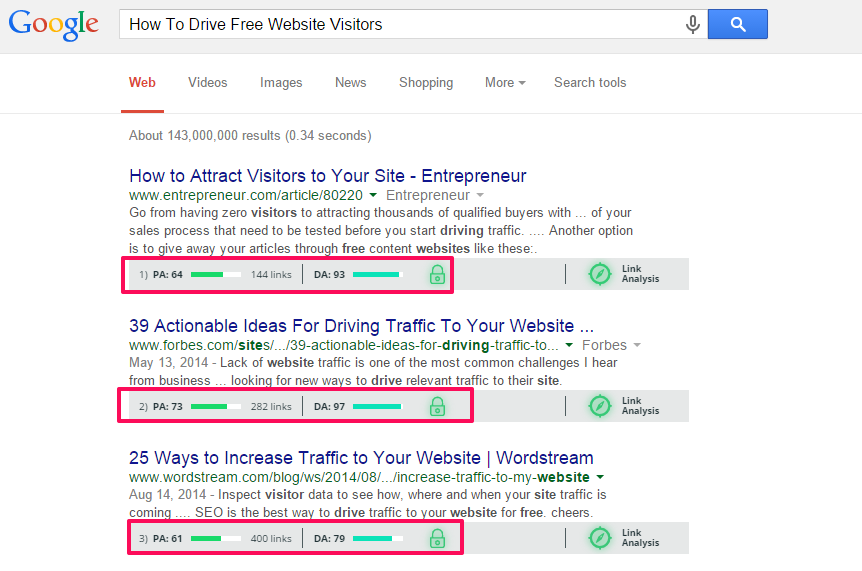Click the blue search magnifier button
Viewport: 862px width, 571px height.
pos(737,24)
